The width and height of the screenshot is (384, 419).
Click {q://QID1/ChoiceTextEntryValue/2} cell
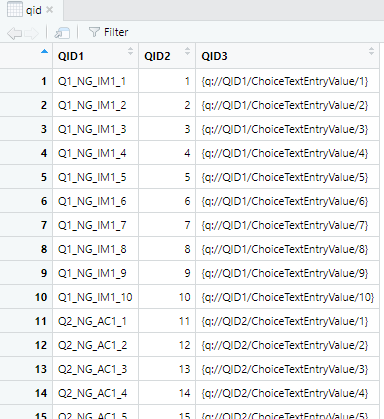click(x=287, y=105)
